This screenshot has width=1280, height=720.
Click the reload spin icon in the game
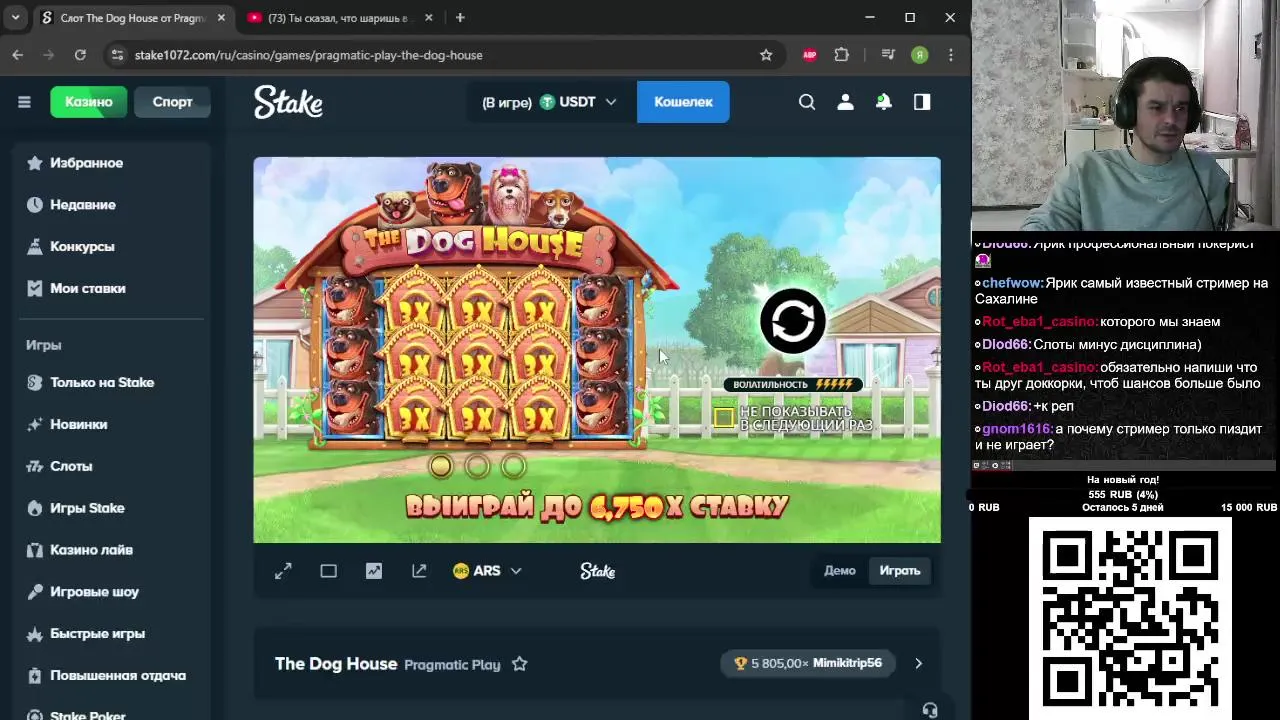coord(793,321)
